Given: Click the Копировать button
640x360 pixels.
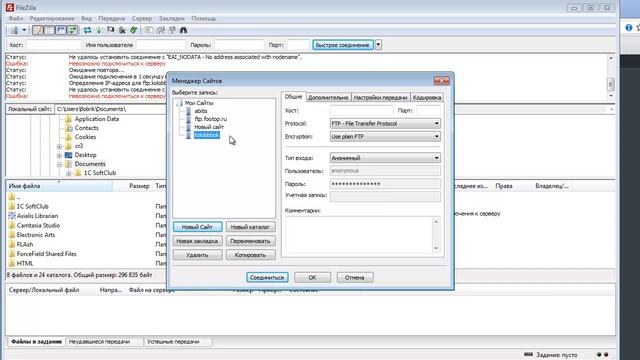Looking at the screenshot, I should [x=250, y=255].
